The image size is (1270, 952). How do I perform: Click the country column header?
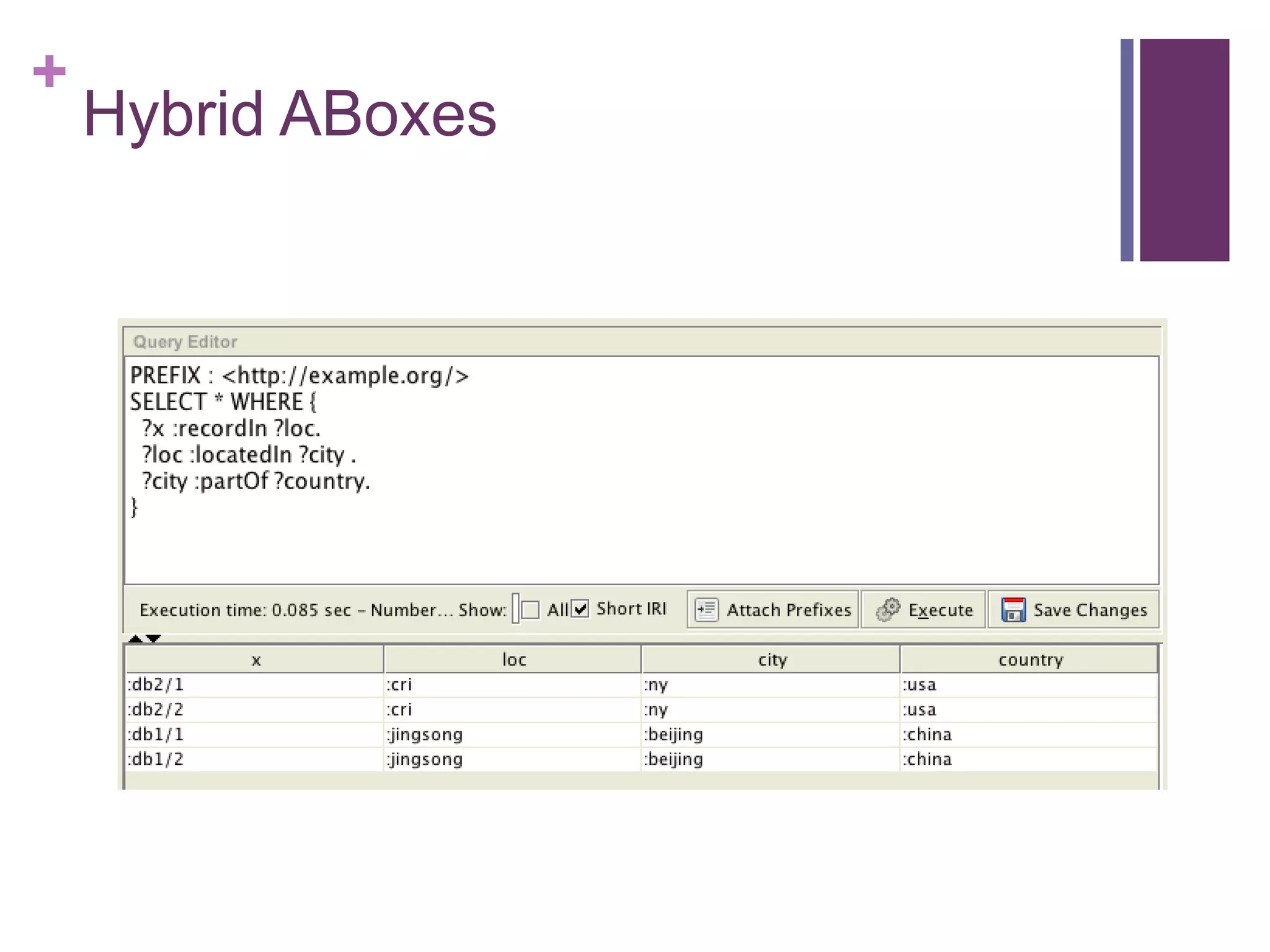coord(1029,659)
